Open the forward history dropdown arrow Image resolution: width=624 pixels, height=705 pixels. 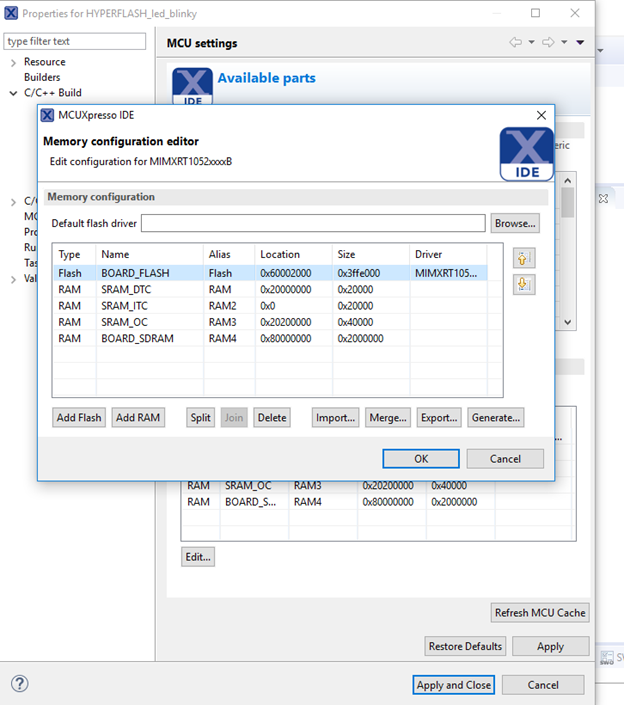(x=564, y=42)
